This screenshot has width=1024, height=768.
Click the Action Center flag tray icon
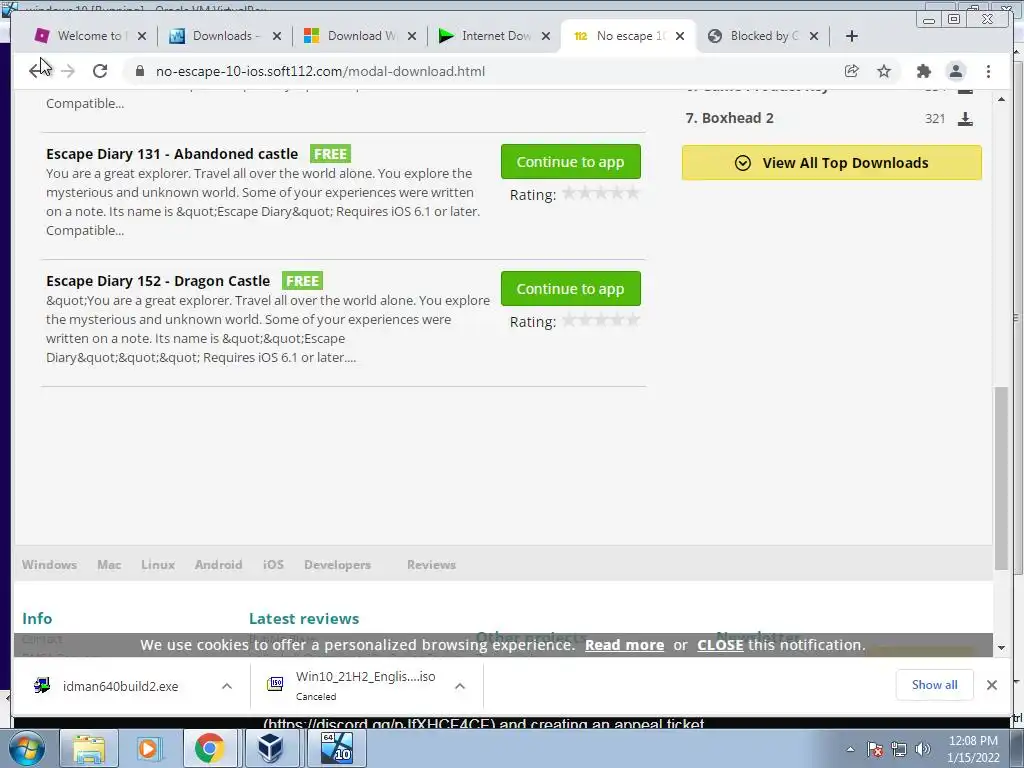(875, 750)
